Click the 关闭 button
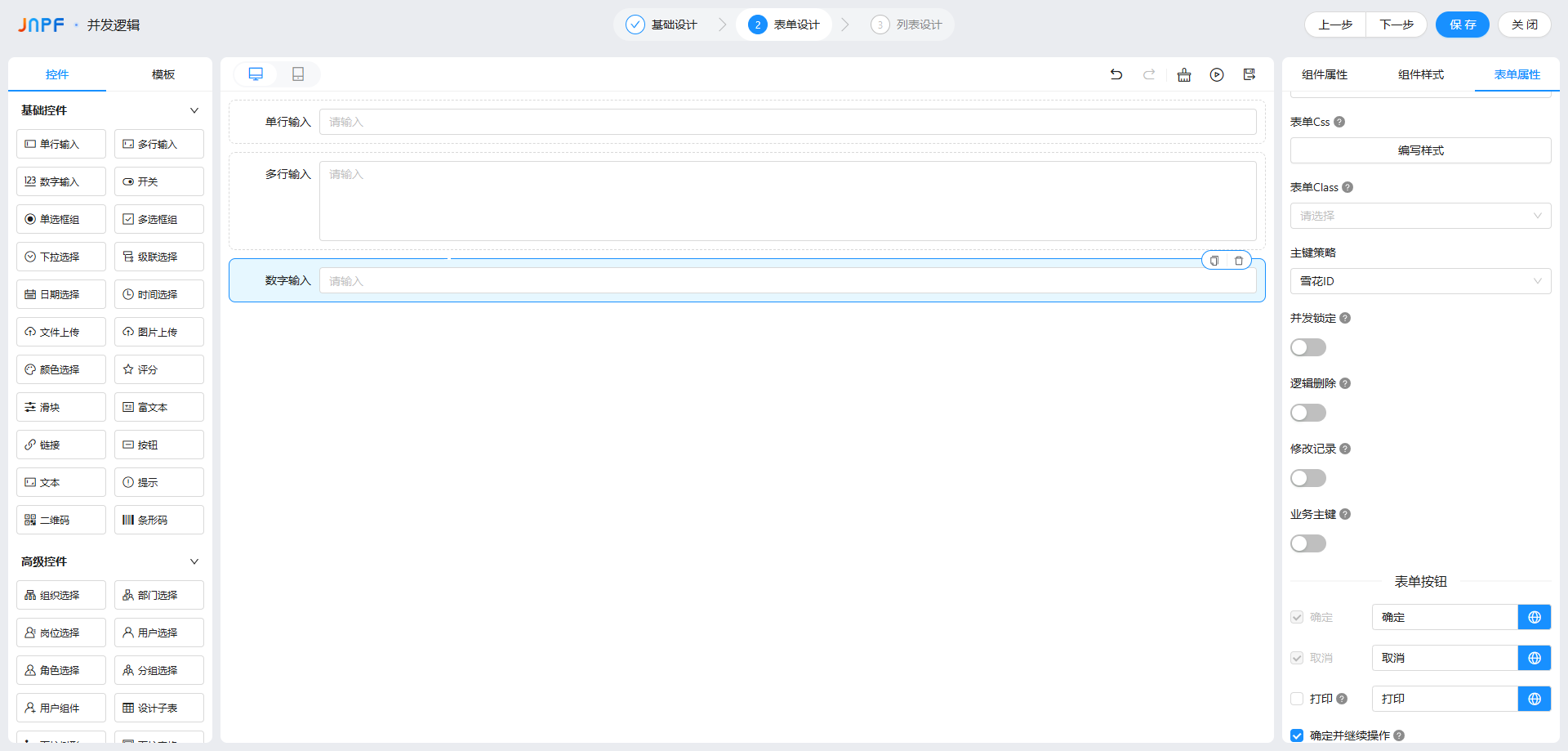The height and width of the screenshot is (751, 1568). 1525,25
